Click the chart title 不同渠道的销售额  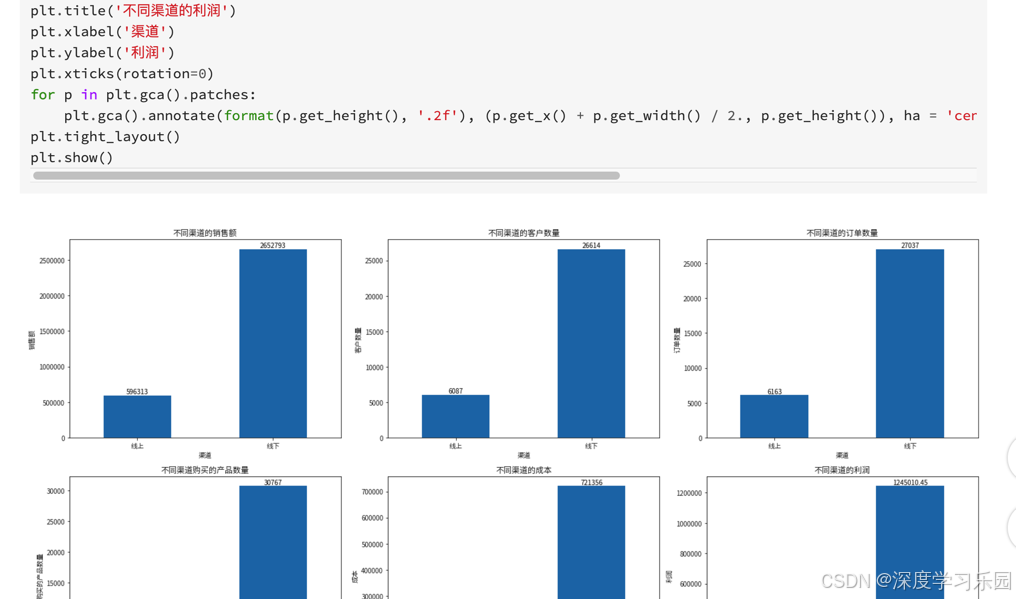[x=205, y=233]
